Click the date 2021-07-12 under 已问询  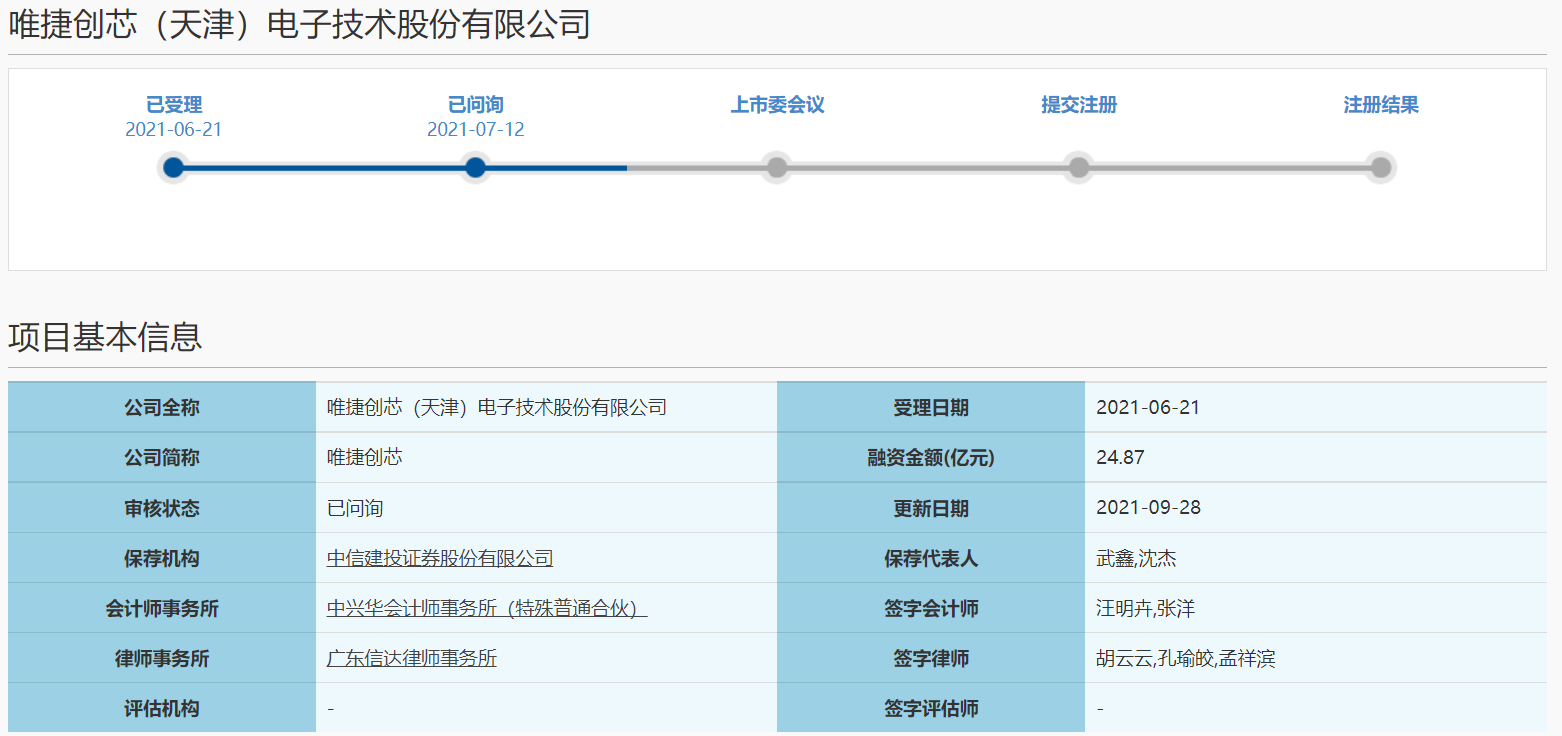pyautogui.click(x=476, y=130)
